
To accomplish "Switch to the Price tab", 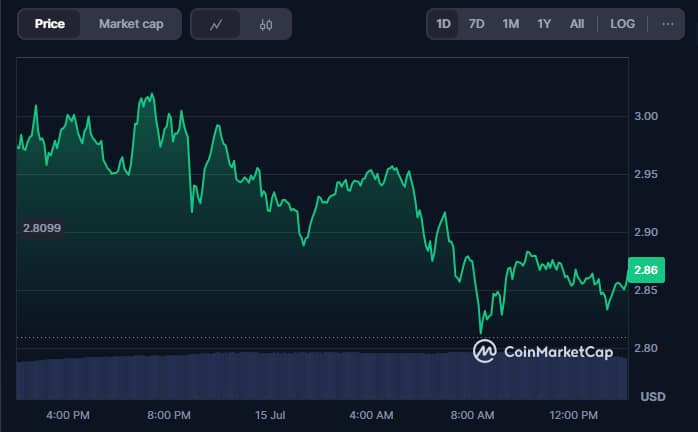I will (x=49, y=24).
